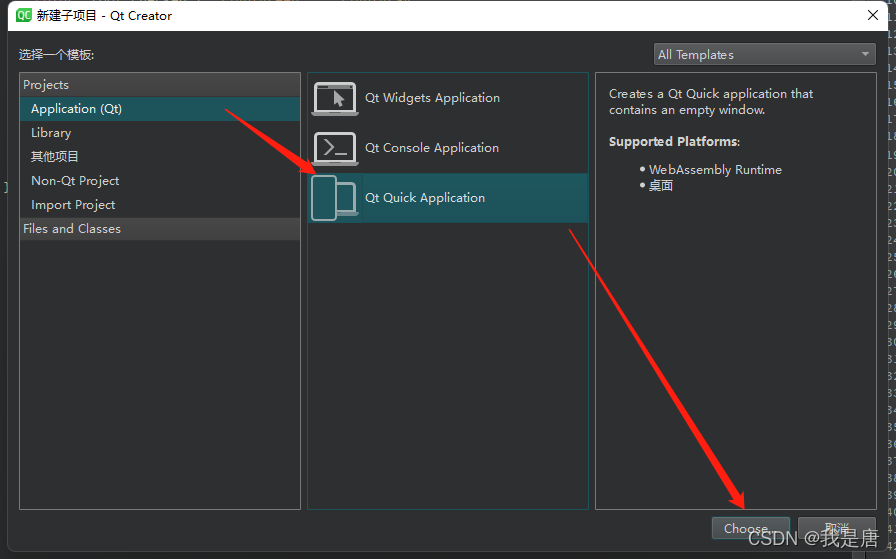Click the Projects section header

coord(160,85)
